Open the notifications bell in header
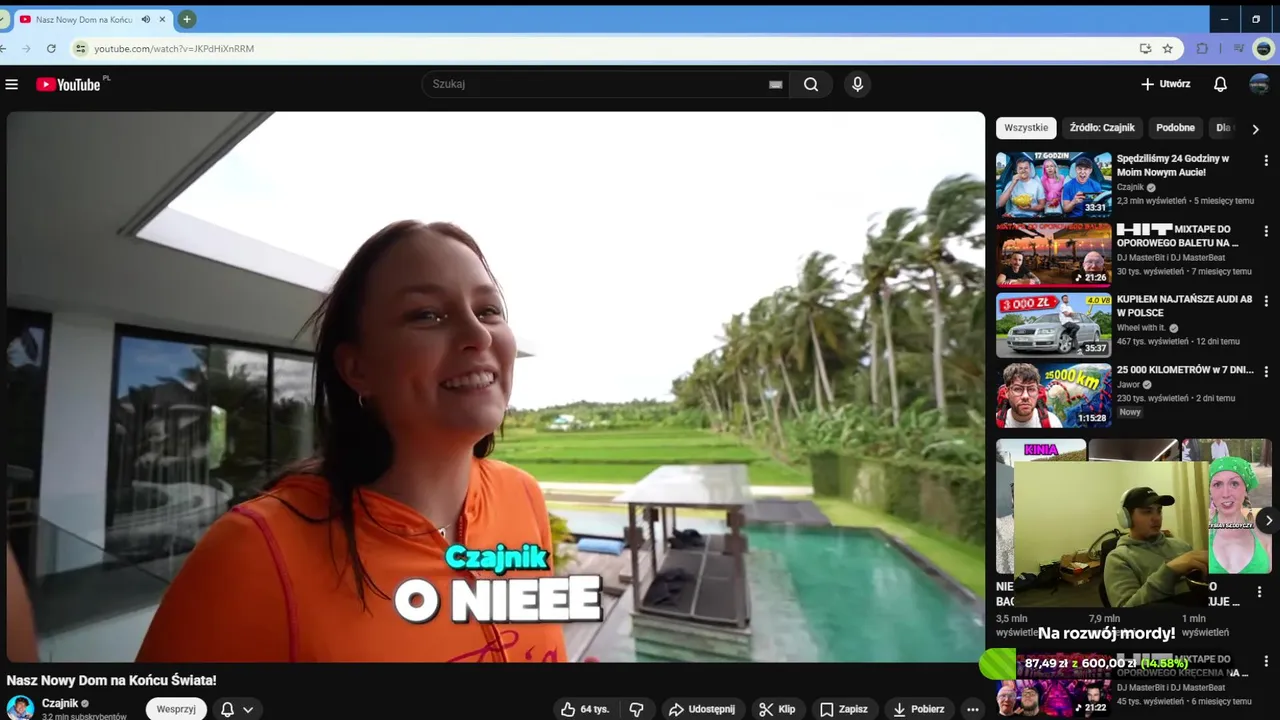Screen dimensions: 1280x720 1220,84
